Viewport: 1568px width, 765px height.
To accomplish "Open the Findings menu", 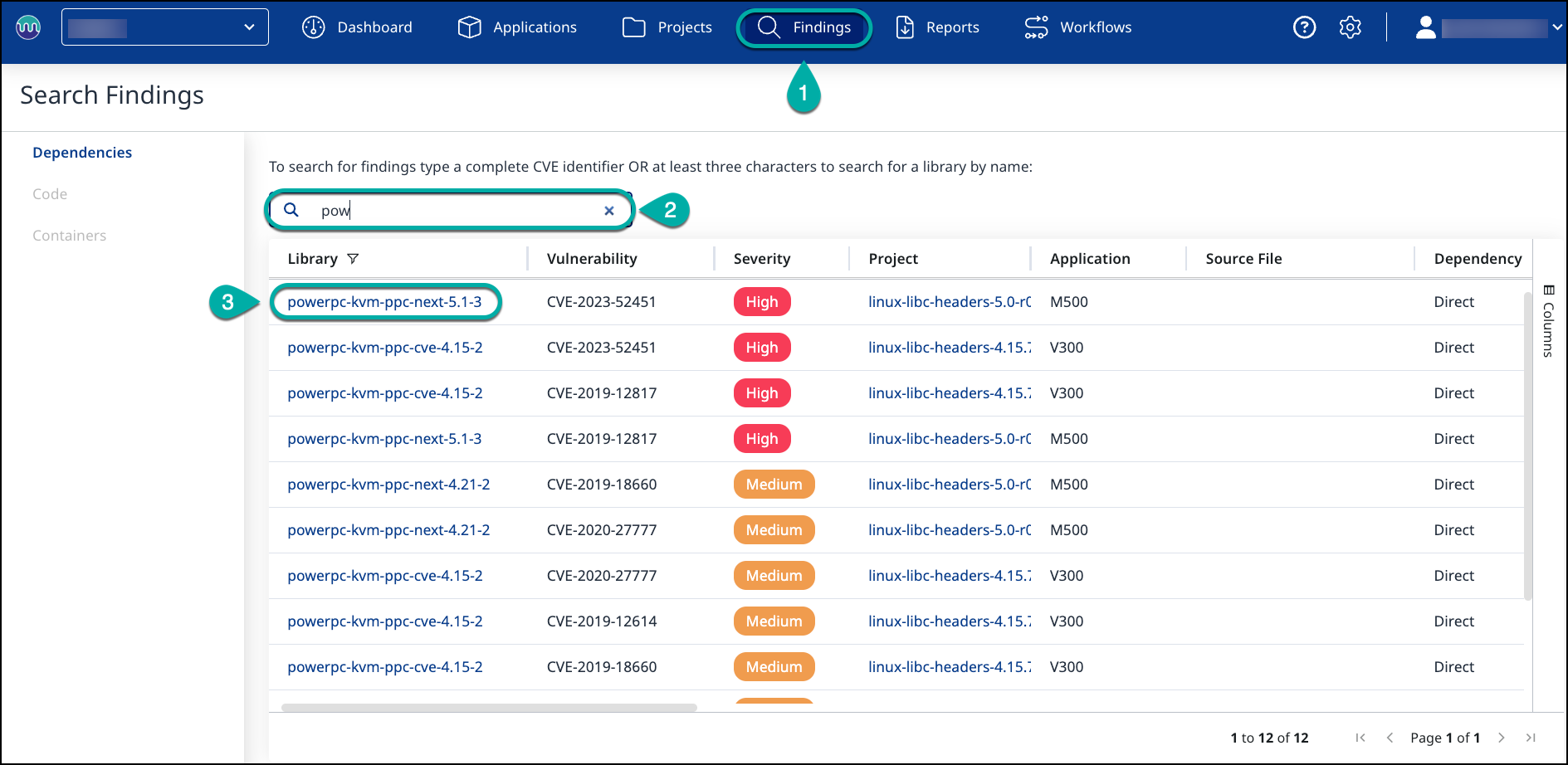I will coord(804,27).
